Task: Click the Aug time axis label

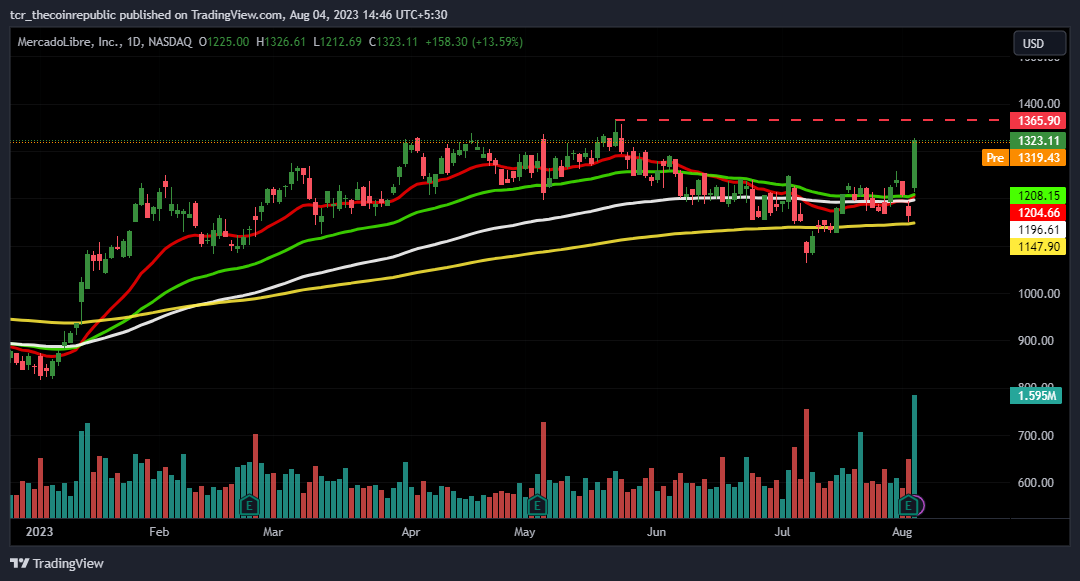Action: coord(902,532)
